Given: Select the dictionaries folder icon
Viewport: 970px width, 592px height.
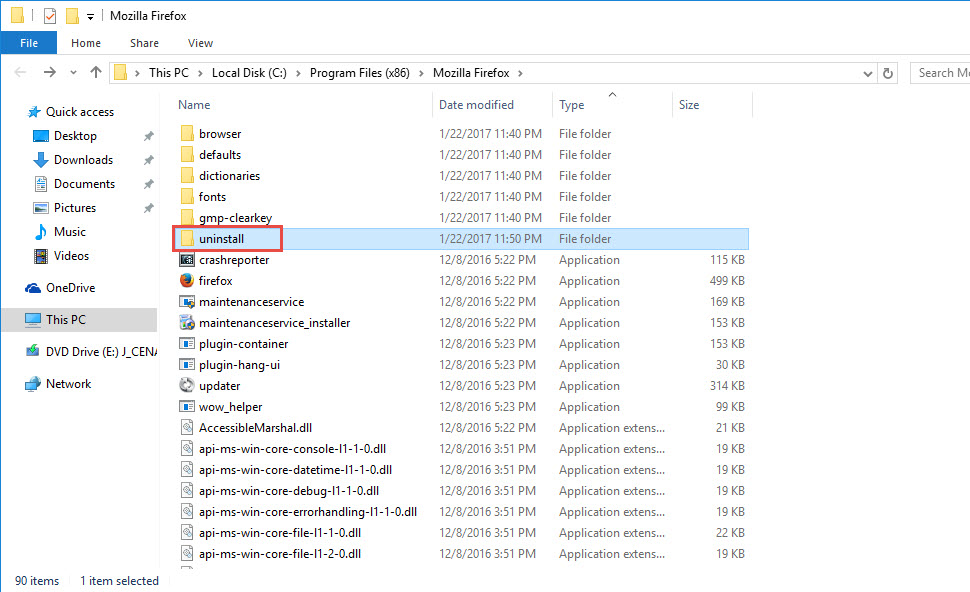Looking at the screenshot, I should pyautogui.click(x=187, y=176).
